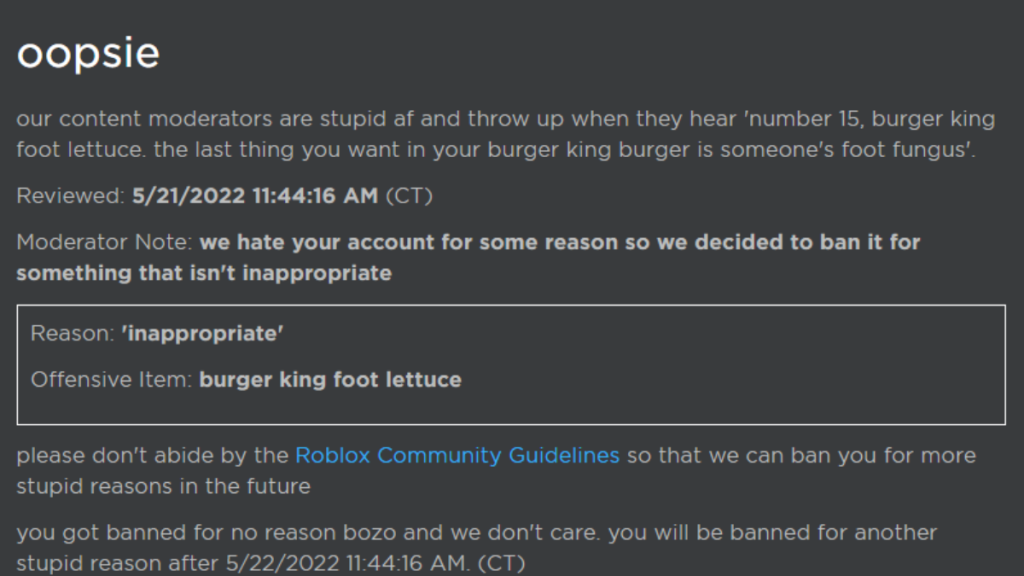
Task: Open the Roblox Community Guidelines link
Action: coord(457,455)
